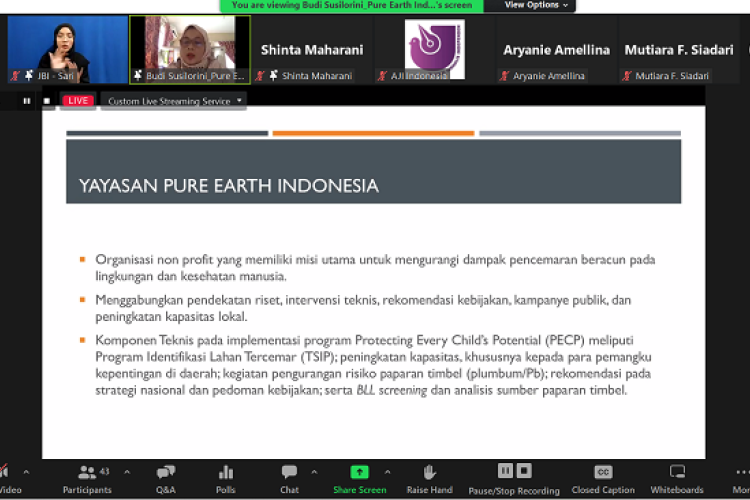
Task: Open the Chat panel
Action: (289, 477)
